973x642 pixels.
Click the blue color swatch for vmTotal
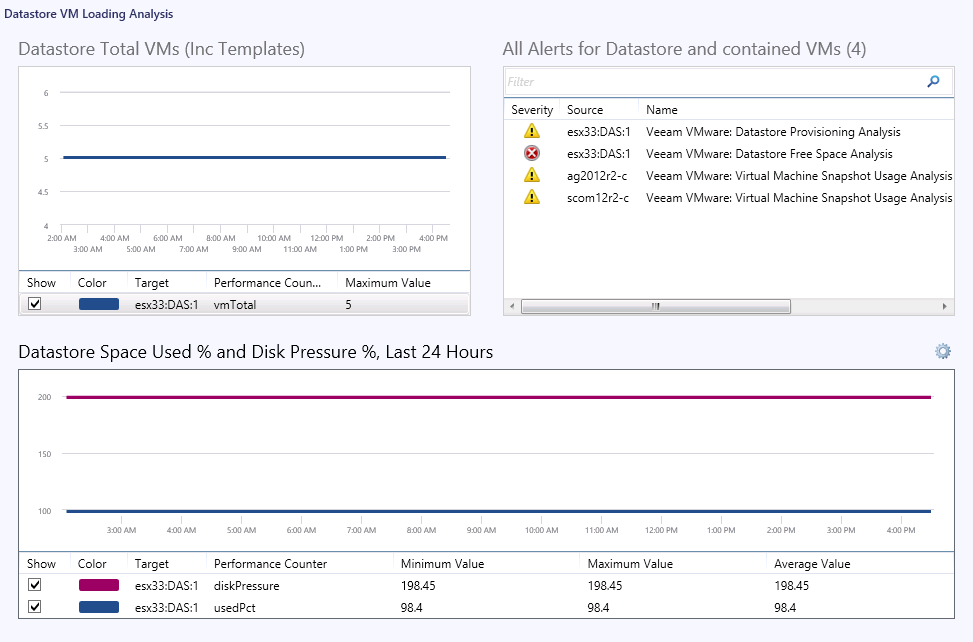click(x=97, y=303)
